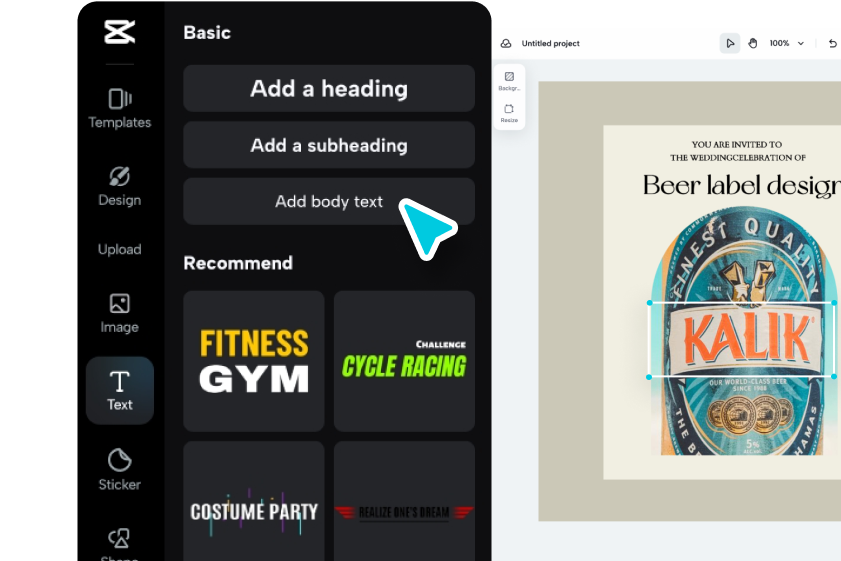This screenshot has height=561, width=841.
Task: Click the undo arrow icon
Action: (832, 43)
